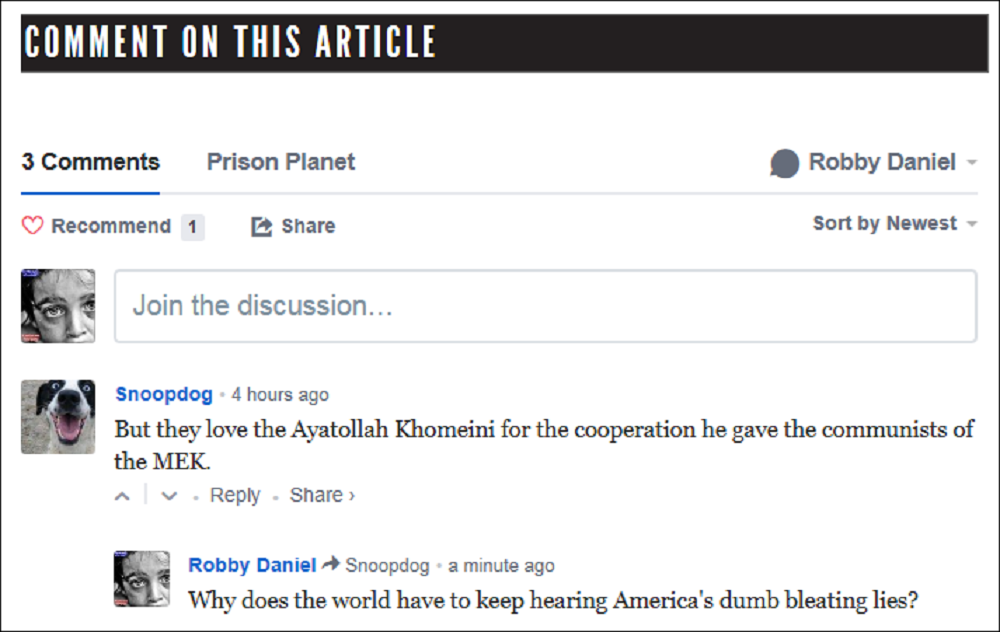Viewport: 1000px width, 632px height.
Task: Reply to Snoopdog's comment
Action: pyautogui.click(x=235, y=496)
